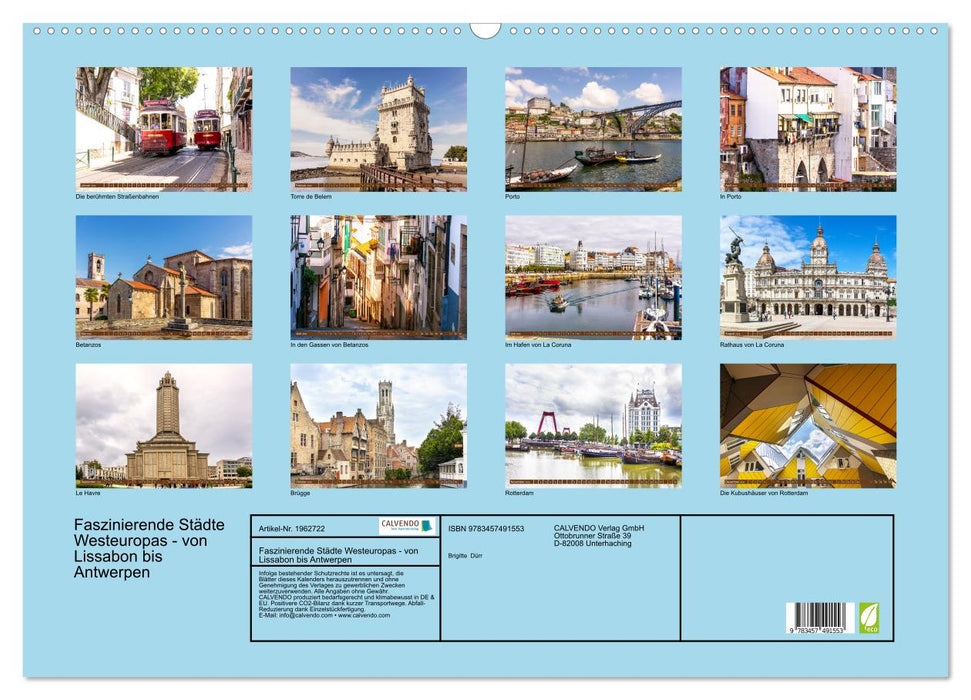Open the Betanzos church photo

tap(164, 277)
